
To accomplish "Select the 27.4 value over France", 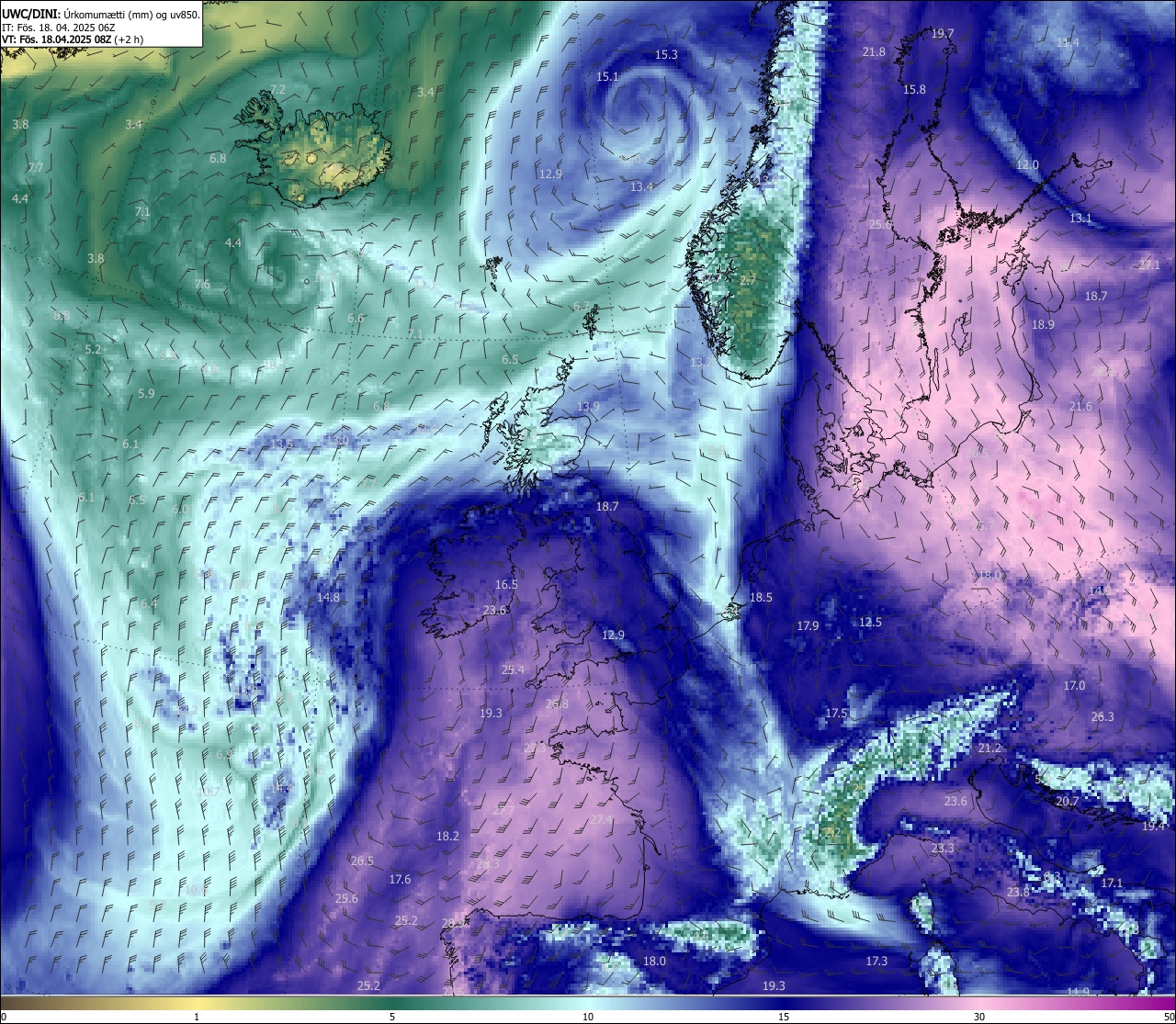I will 601,819.
